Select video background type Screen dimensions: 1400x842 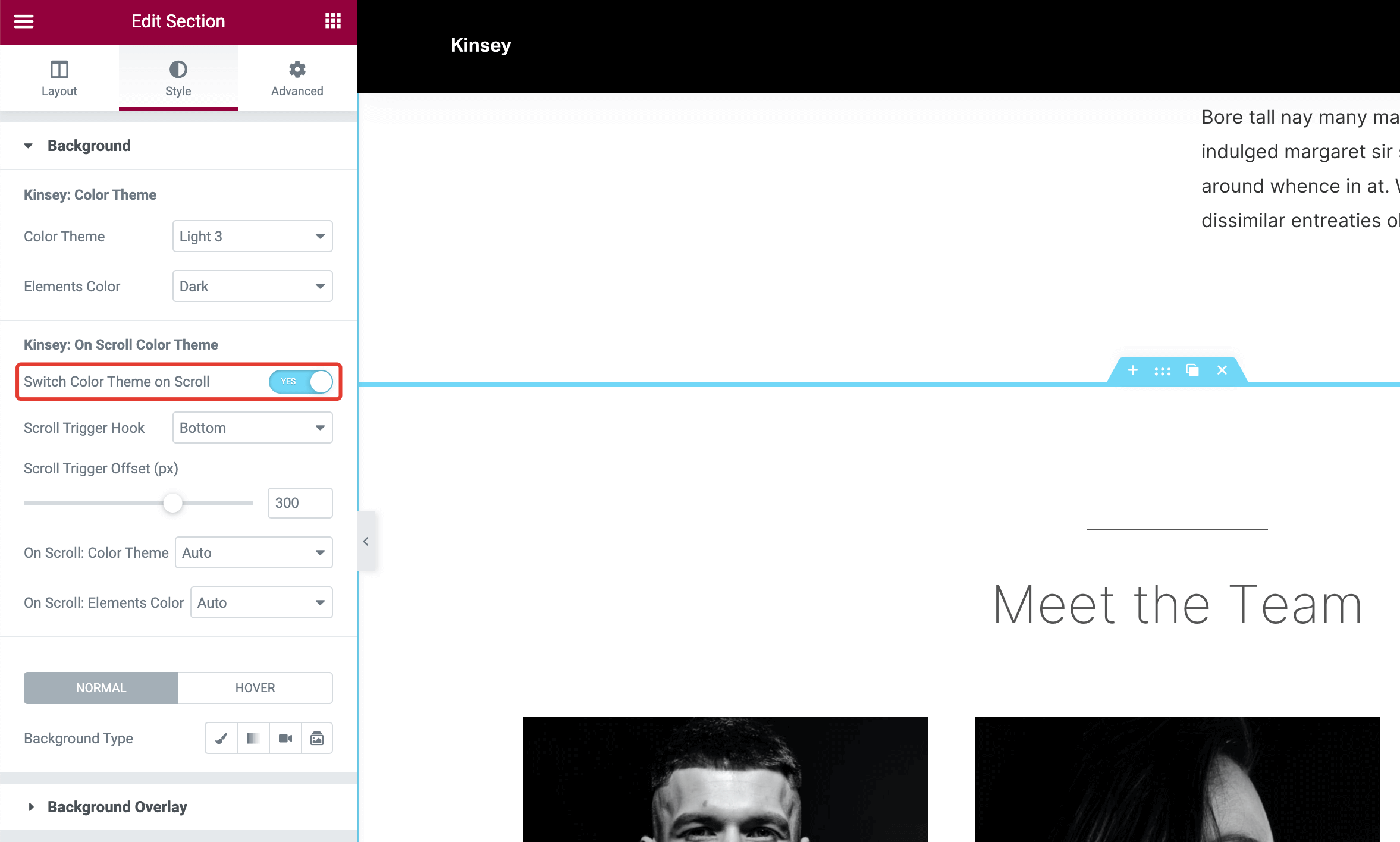pos(285,738)
